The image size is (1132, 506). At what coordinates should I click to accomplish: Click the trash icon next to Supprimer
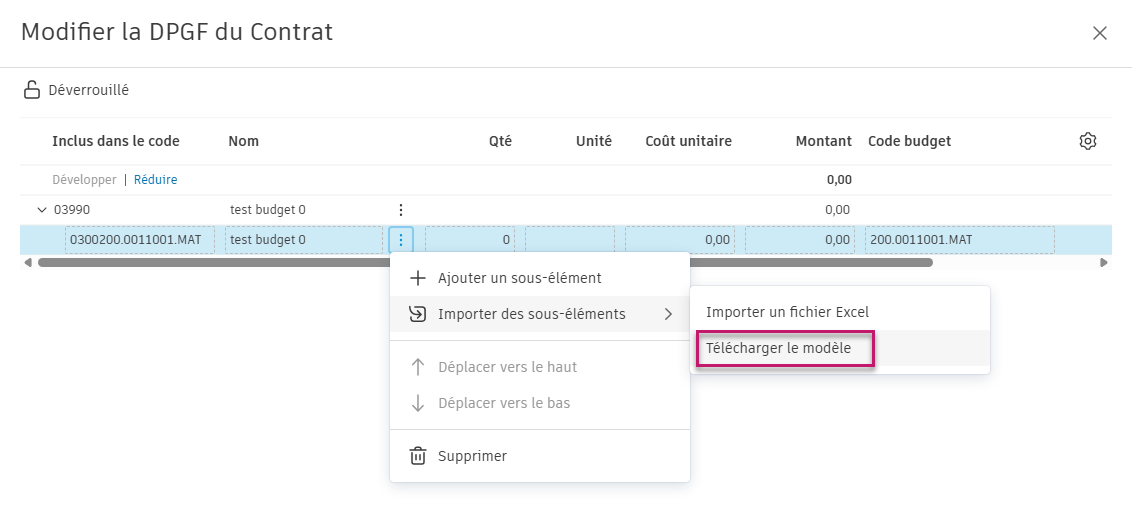tap(418, 456)
